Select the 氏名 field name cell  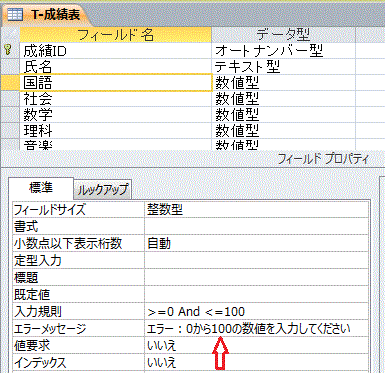click(x=115, y=67)
